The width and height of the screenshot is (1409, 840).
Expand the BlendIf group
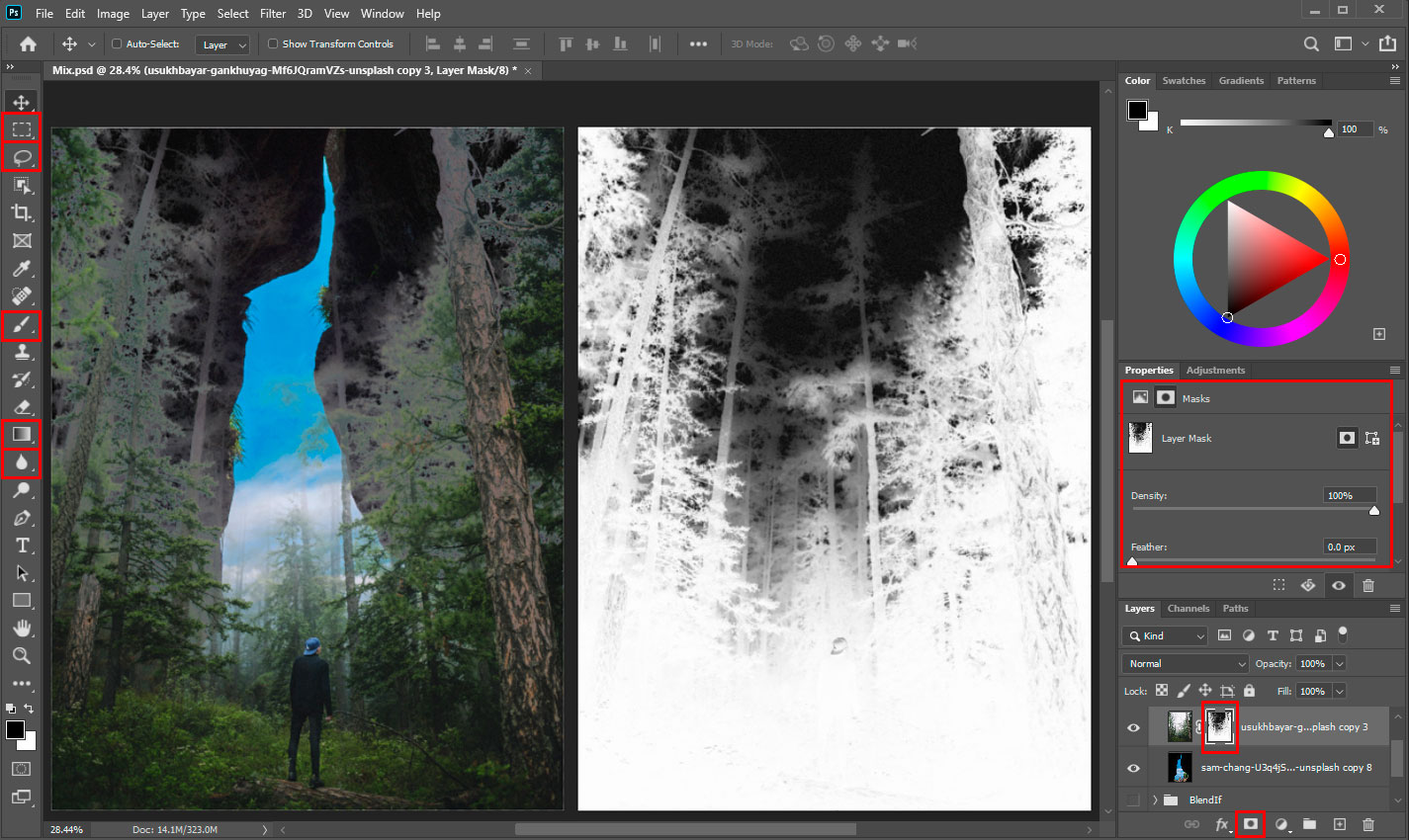[1153, 799]
